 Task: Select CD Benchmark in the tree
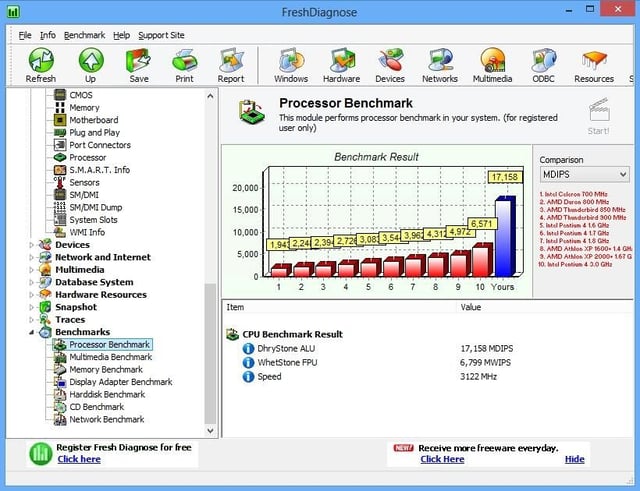[97, 407]
